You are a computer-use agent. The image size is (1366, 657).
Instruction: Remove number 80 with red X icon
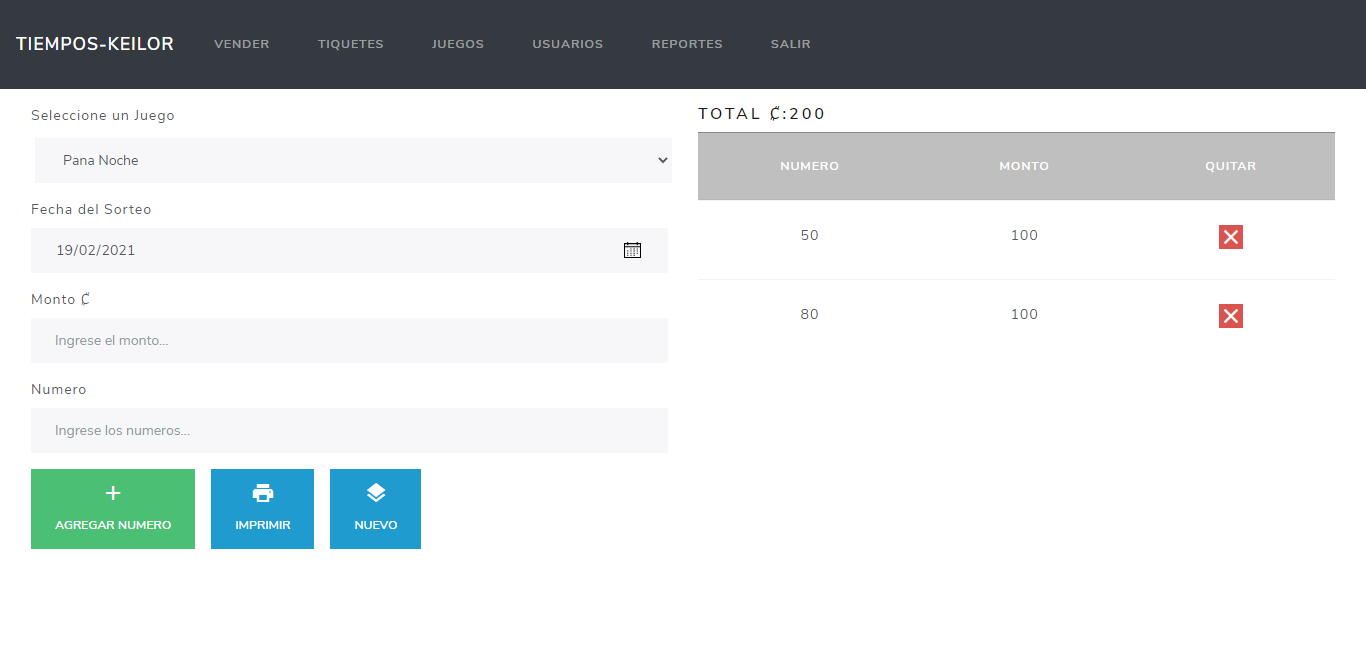click(1230, 316)
